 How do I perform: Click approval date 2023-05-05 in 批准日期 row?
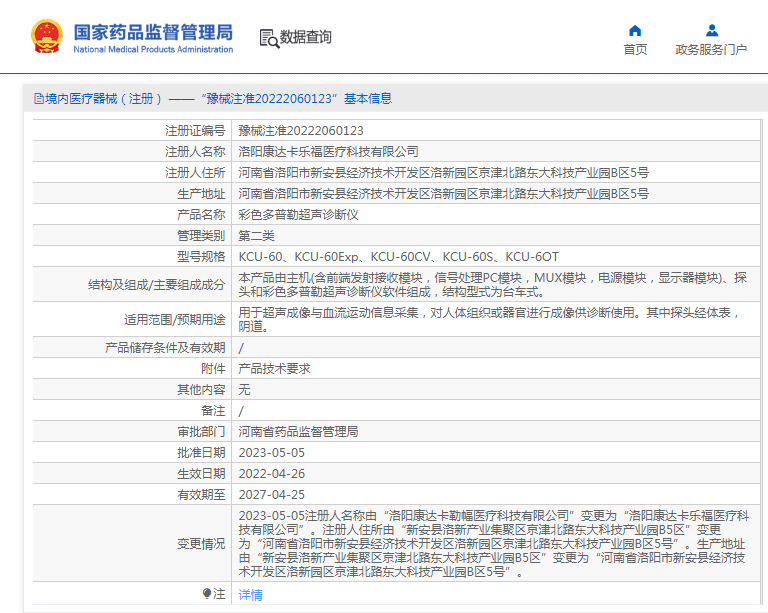(x=272, y=453)
